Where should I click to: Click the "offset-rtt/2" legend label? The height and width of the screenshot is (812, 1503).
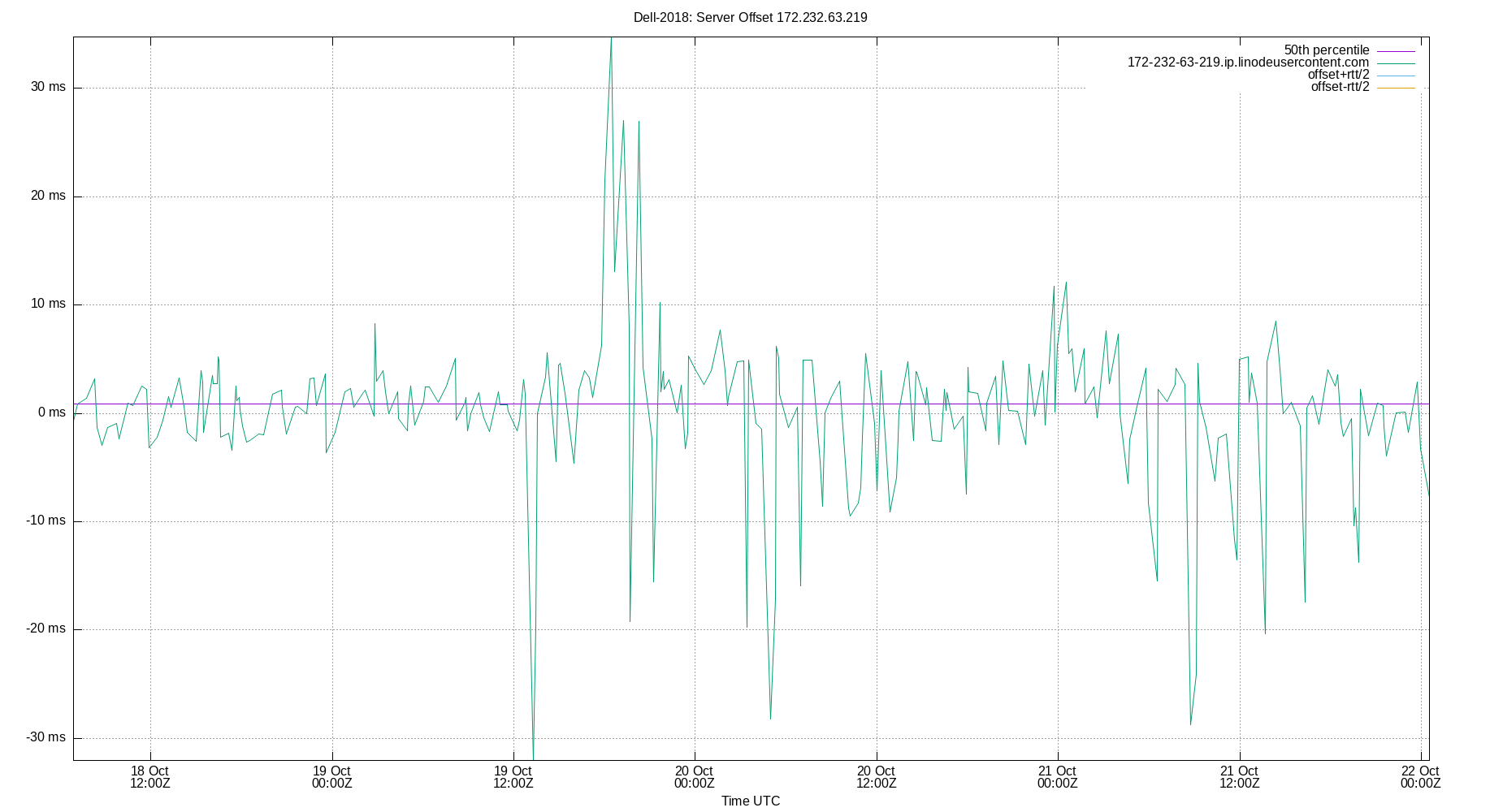[x=1340, y=87]
